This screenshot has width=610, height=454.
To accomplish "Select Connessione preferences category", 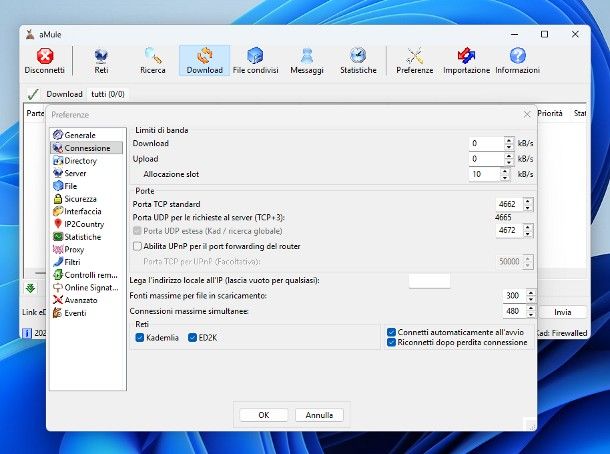I will [88, 148].
